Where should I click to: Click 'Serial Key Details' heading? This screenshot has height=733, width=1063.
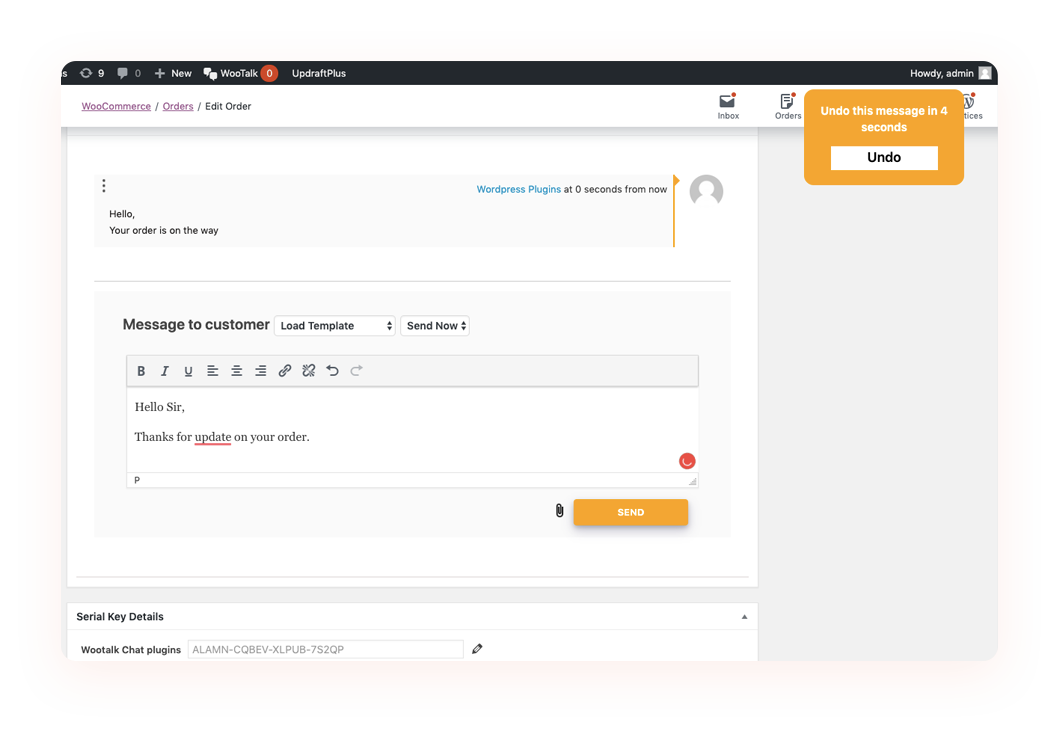click(120, 616)
